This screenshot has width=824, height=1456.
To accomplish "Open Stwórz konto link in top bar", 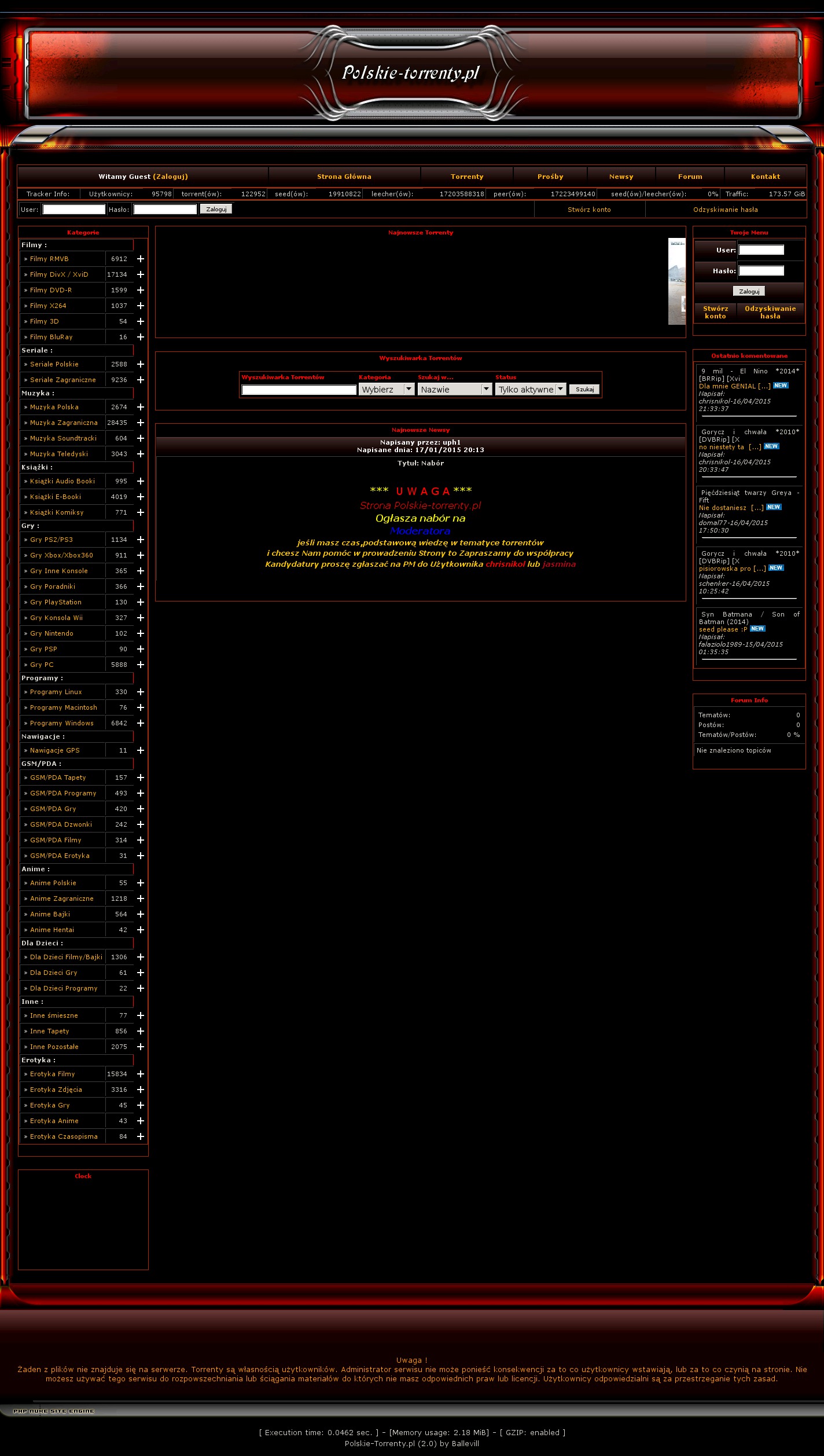I will point(589,210).
